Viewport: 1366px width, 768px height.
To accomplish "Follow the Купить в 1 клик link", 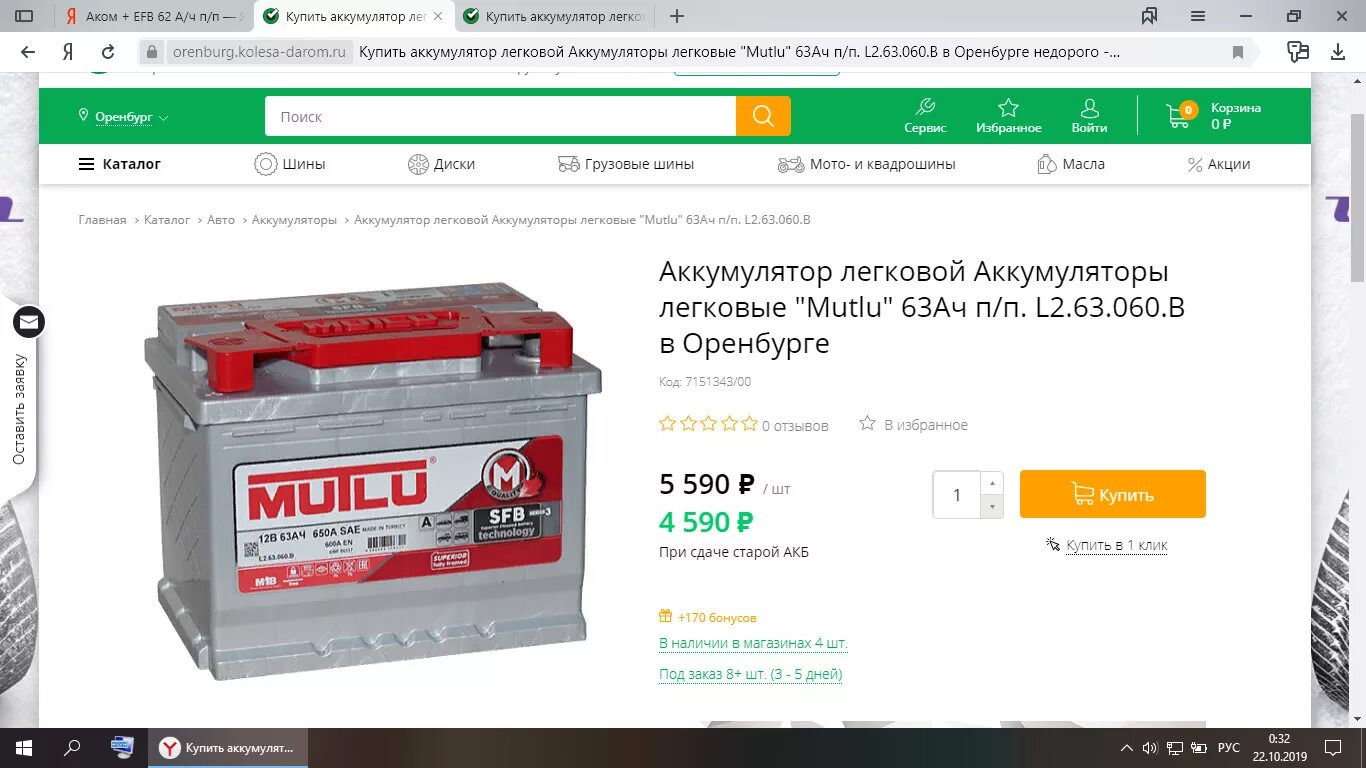I will tap(1116, 545).
